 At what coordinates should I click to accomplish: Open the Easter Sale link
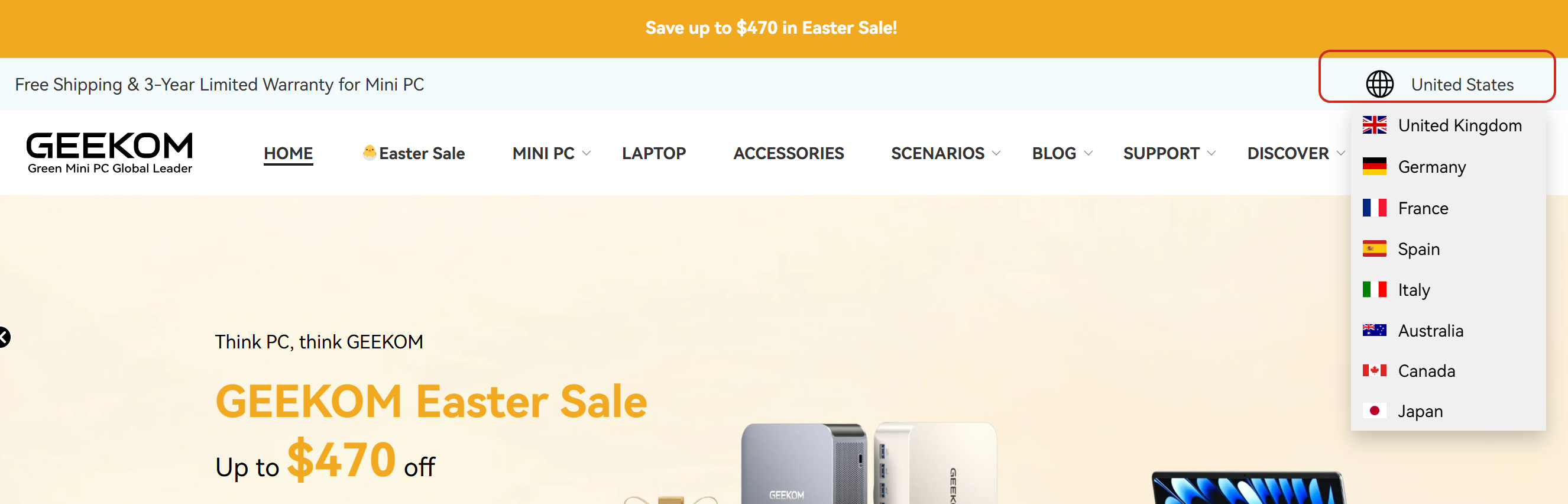tap(413, 153)
